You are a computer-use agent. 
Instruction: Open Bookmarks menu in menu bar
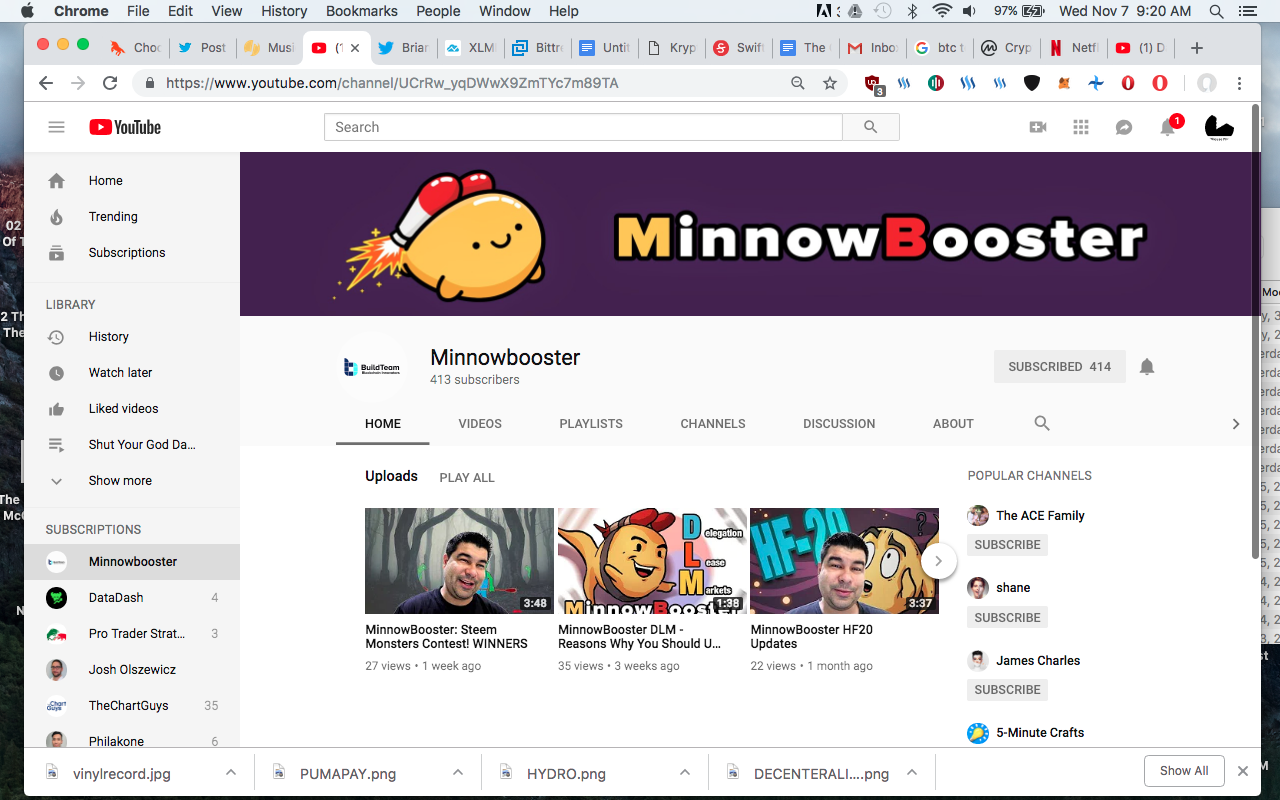tap(361, 11)
